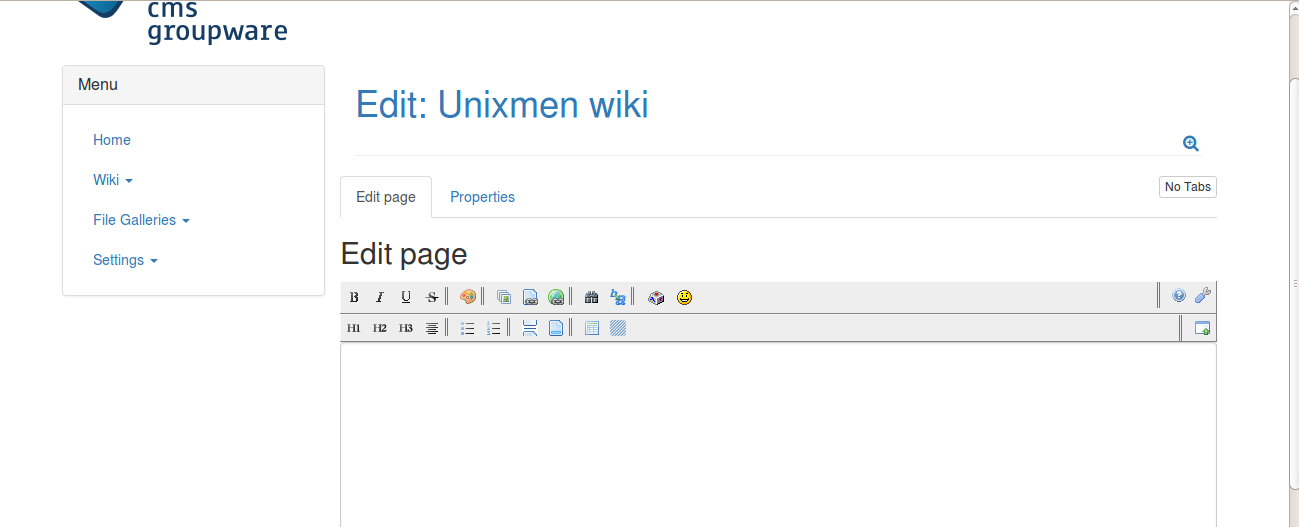Click the cms groupware logo
Screen dimensions: 1299x527
182,22
